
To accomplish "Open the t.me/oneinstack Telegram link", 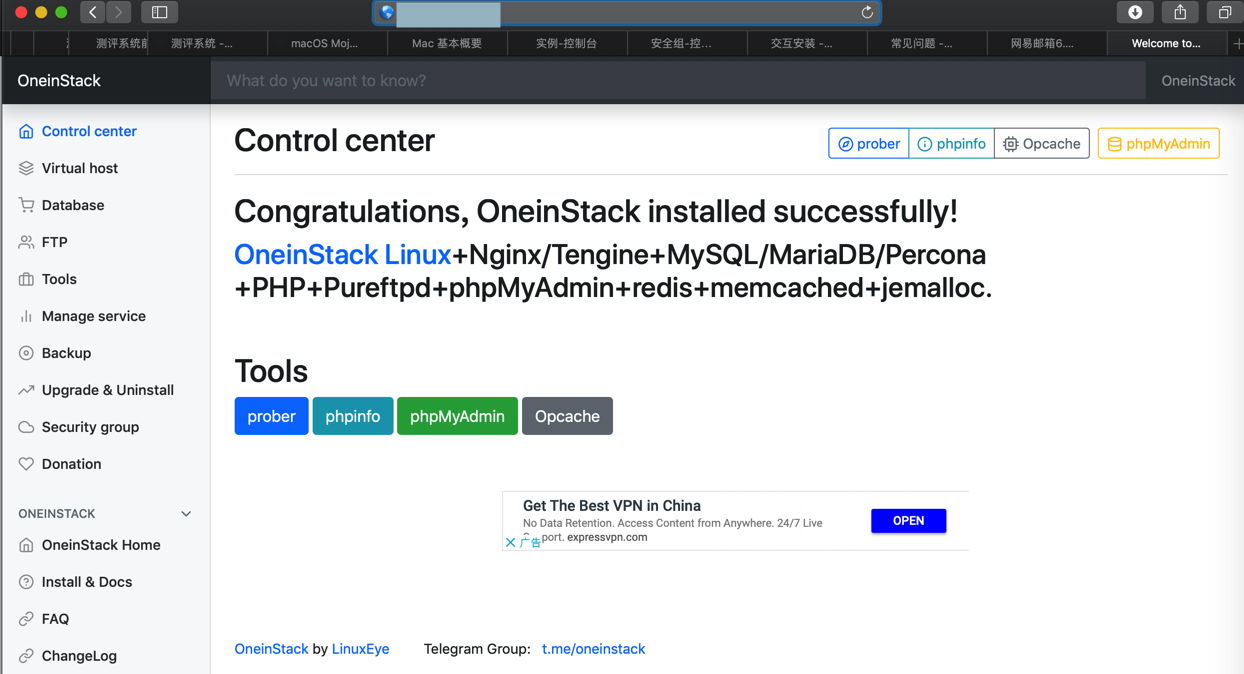I will click(593, 649).
